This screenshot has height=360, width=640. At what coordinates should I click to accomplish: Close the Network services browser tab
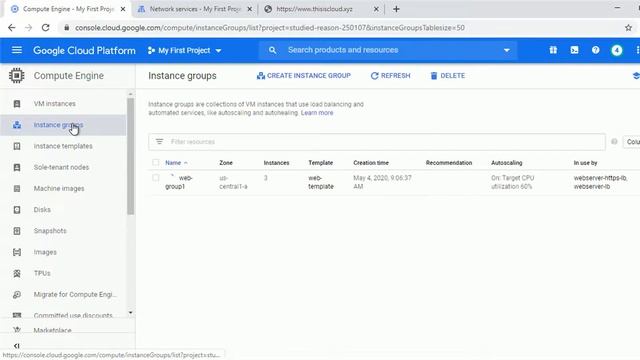coord(250,9)
